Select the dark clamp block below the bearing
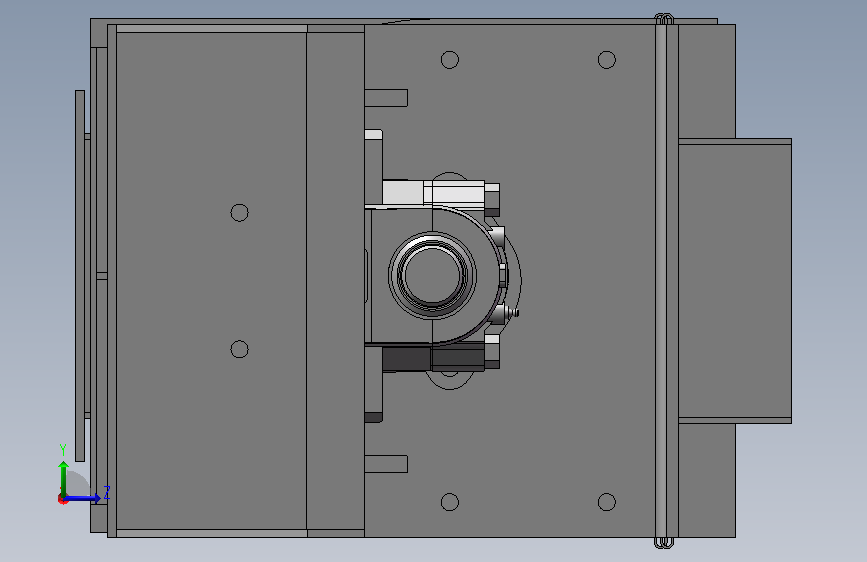867x562 pixels. click(x=434, y=357)
